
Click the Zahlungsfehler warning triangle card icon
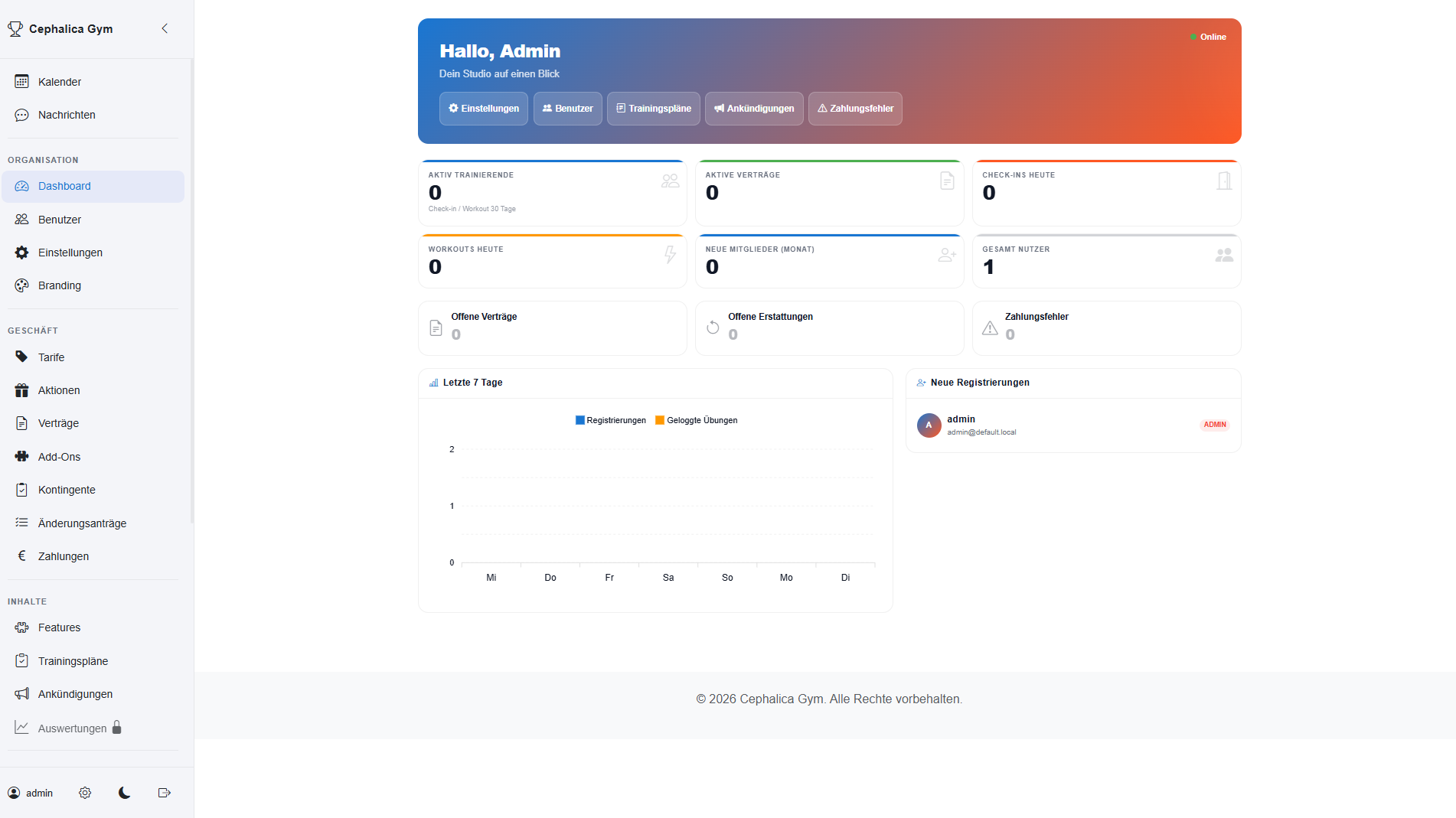pyautogui.click(x=990, y=328)
